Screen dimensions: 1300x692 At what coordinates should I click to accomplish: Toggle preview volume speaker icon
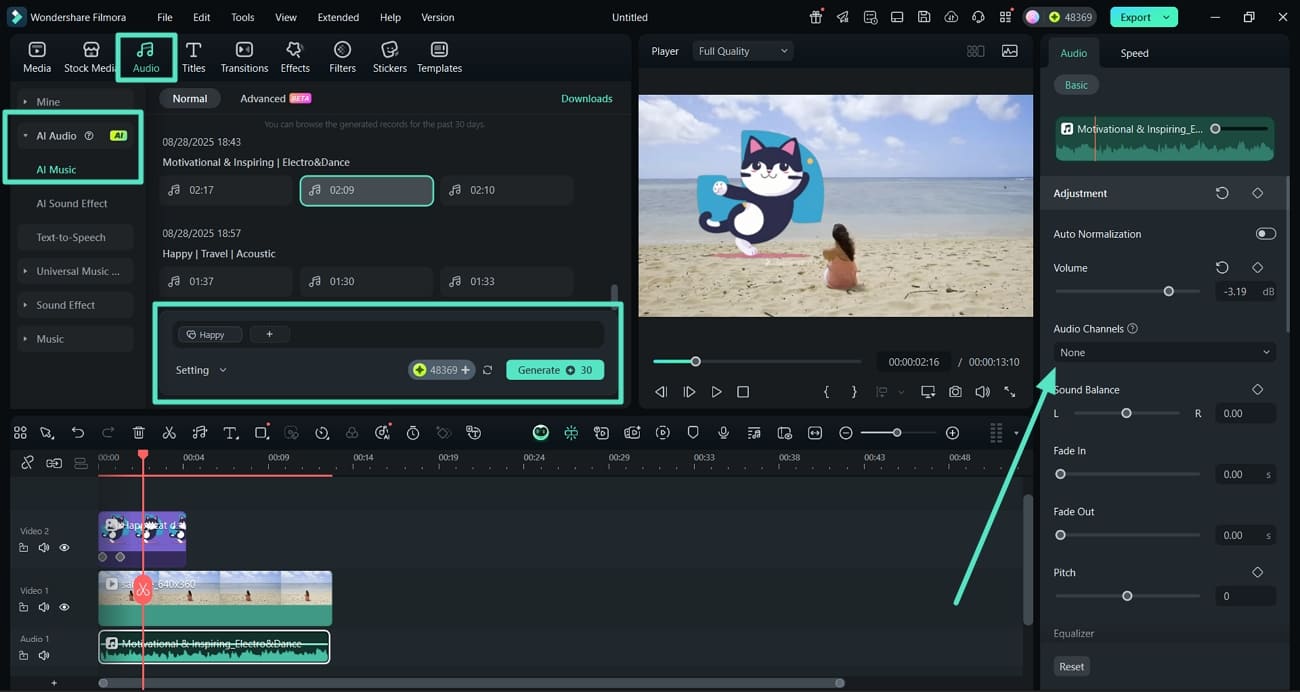click(983, 392)
